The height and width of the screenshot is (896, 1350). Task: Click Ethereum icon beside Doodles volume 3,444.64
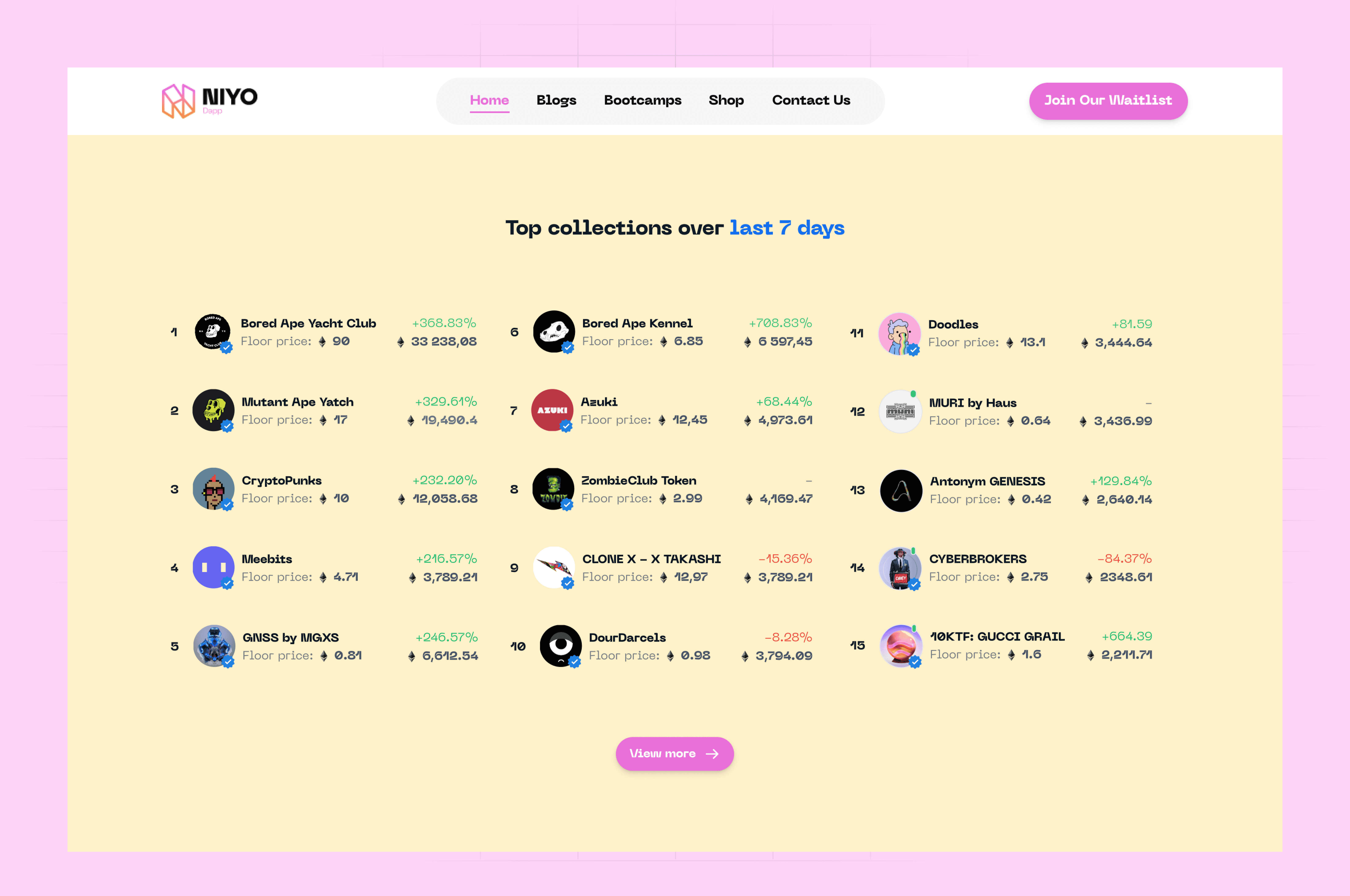point(1084,343)
